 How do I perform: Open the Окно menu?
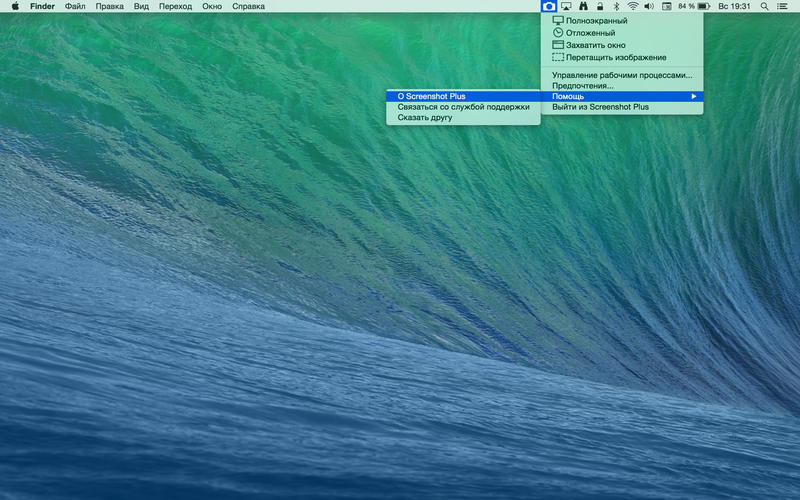point(212,6)
